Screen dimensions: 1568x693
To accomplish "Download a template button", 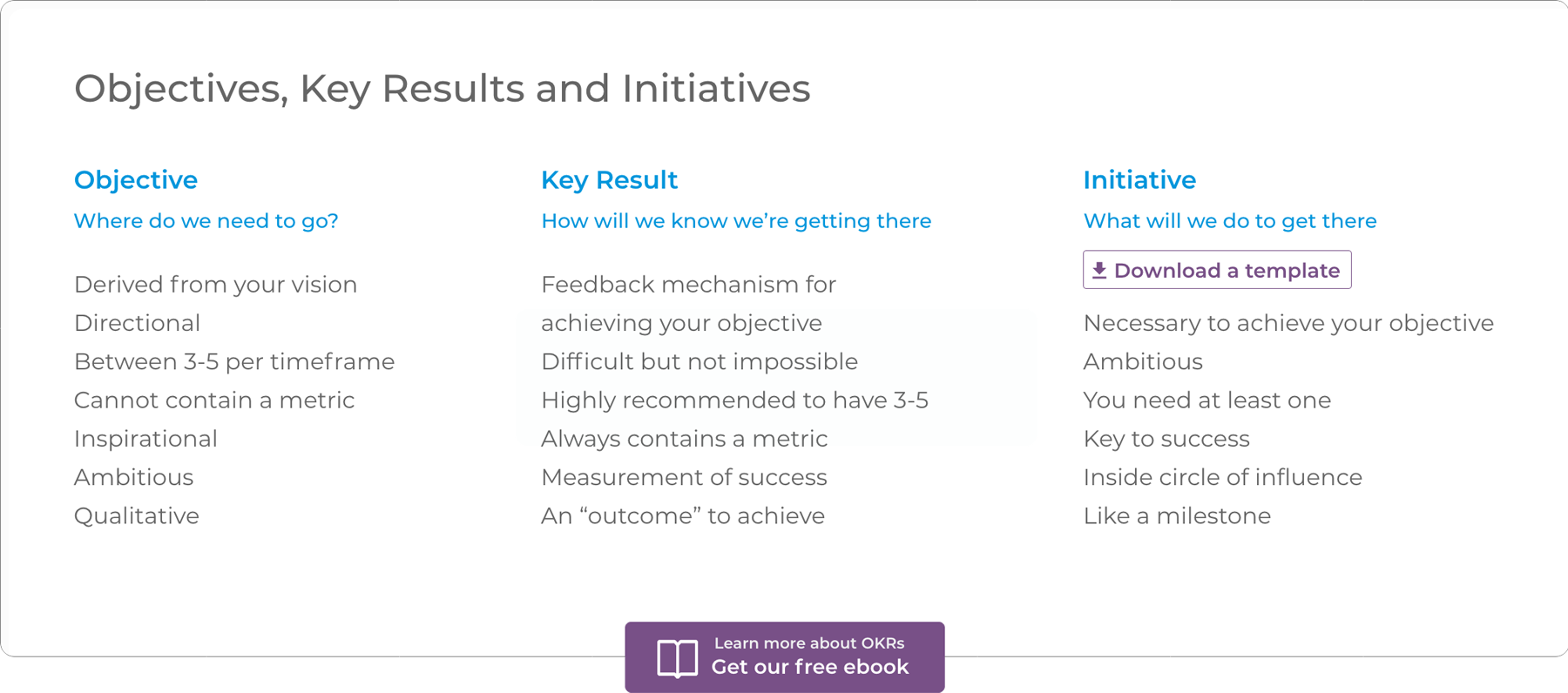I will click(1217, 270).
